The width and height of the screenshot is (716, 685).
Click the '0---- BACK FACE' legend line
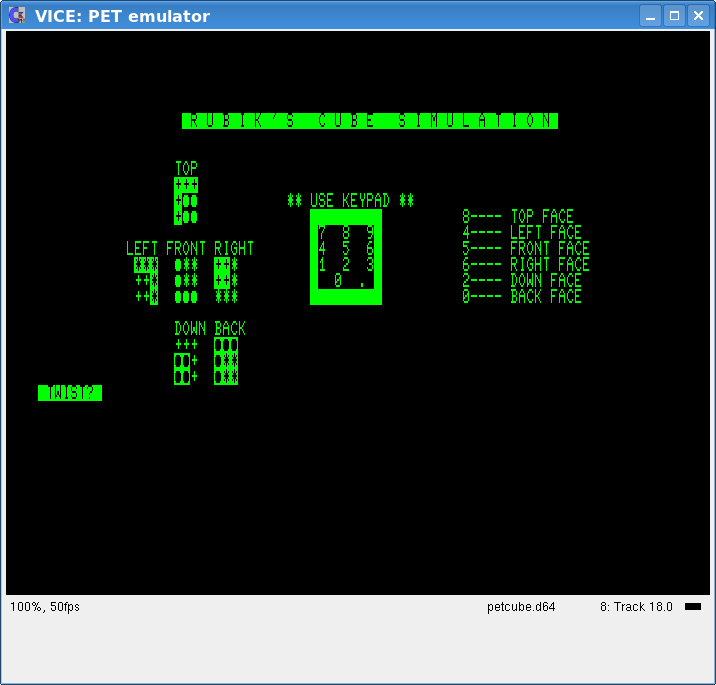click(x=522, y=296)
